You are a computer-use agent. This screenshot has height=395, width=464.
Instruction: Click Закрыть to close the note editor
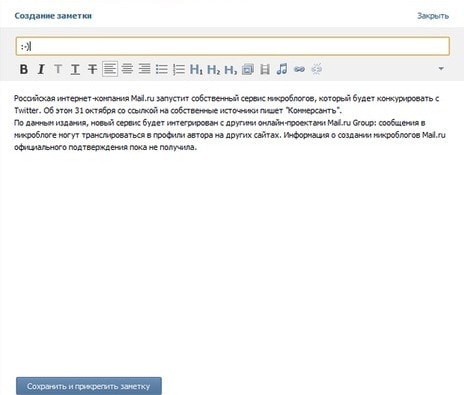pyautogui.click(x=433, y=16)
